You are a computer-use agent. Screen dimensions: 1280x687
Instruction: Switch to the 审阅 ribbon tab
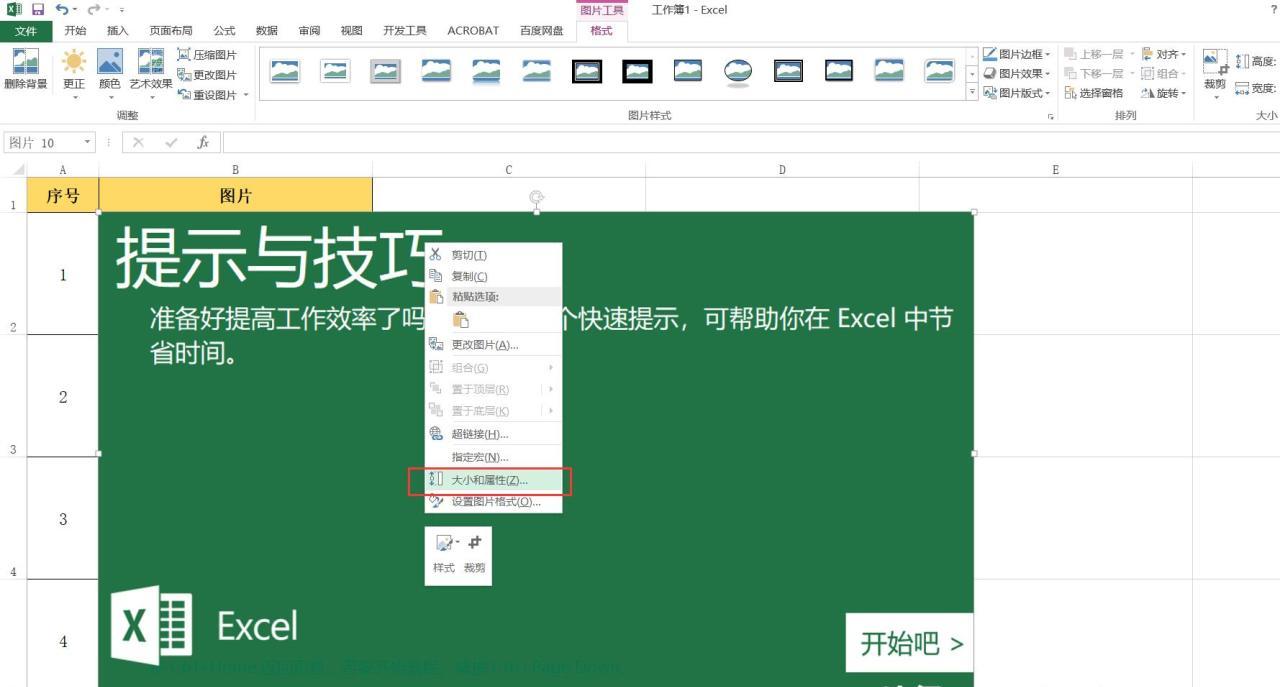coord(309,31)
